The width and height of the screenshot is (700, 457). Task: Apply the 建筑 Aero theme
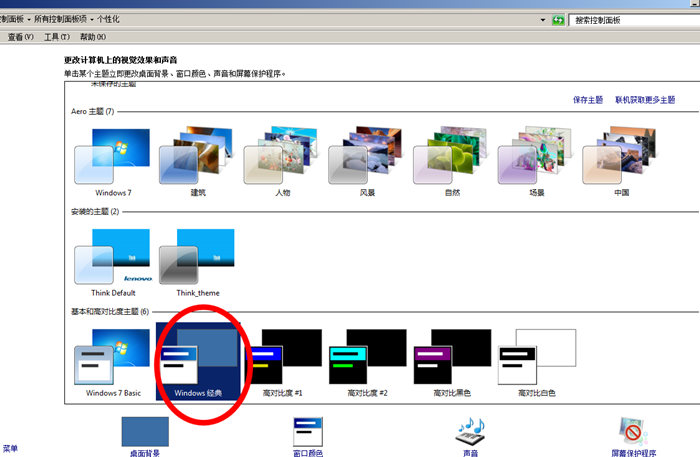click(197, 162)
